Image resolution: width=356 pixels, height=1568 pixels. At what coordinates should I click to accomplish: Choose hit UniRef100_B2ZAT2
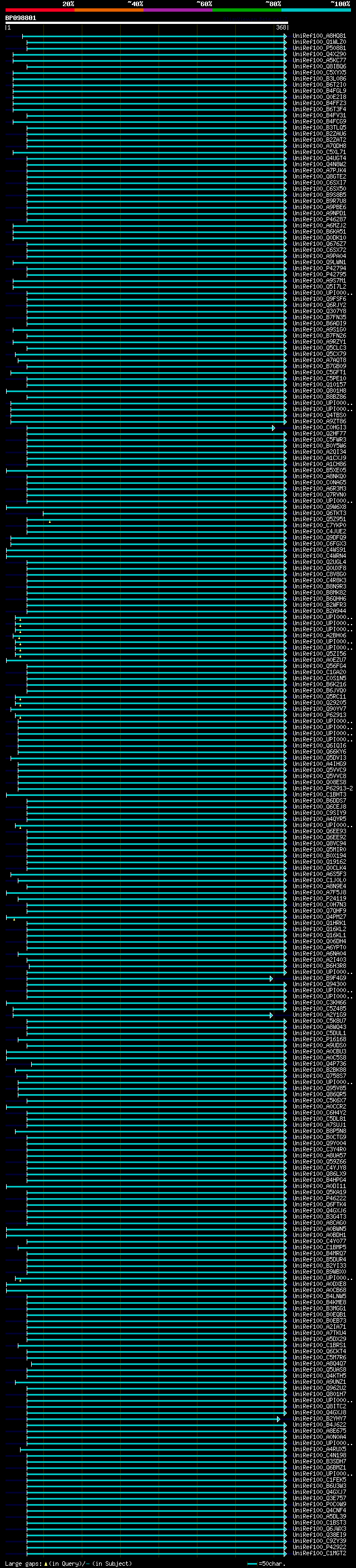pos(319,140)
